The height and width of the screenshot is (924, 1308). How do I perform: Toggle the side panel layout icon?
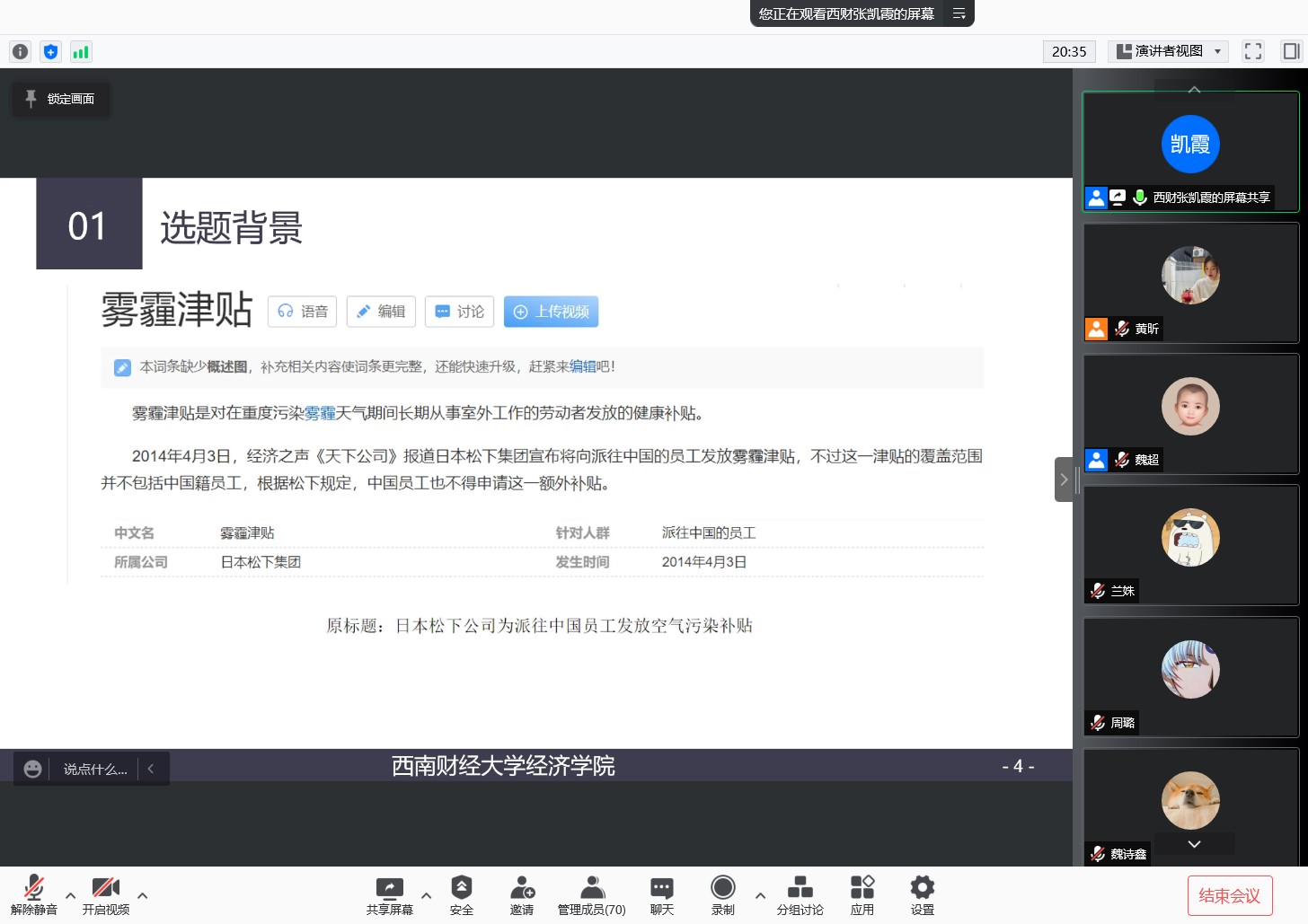(1291, 51)
